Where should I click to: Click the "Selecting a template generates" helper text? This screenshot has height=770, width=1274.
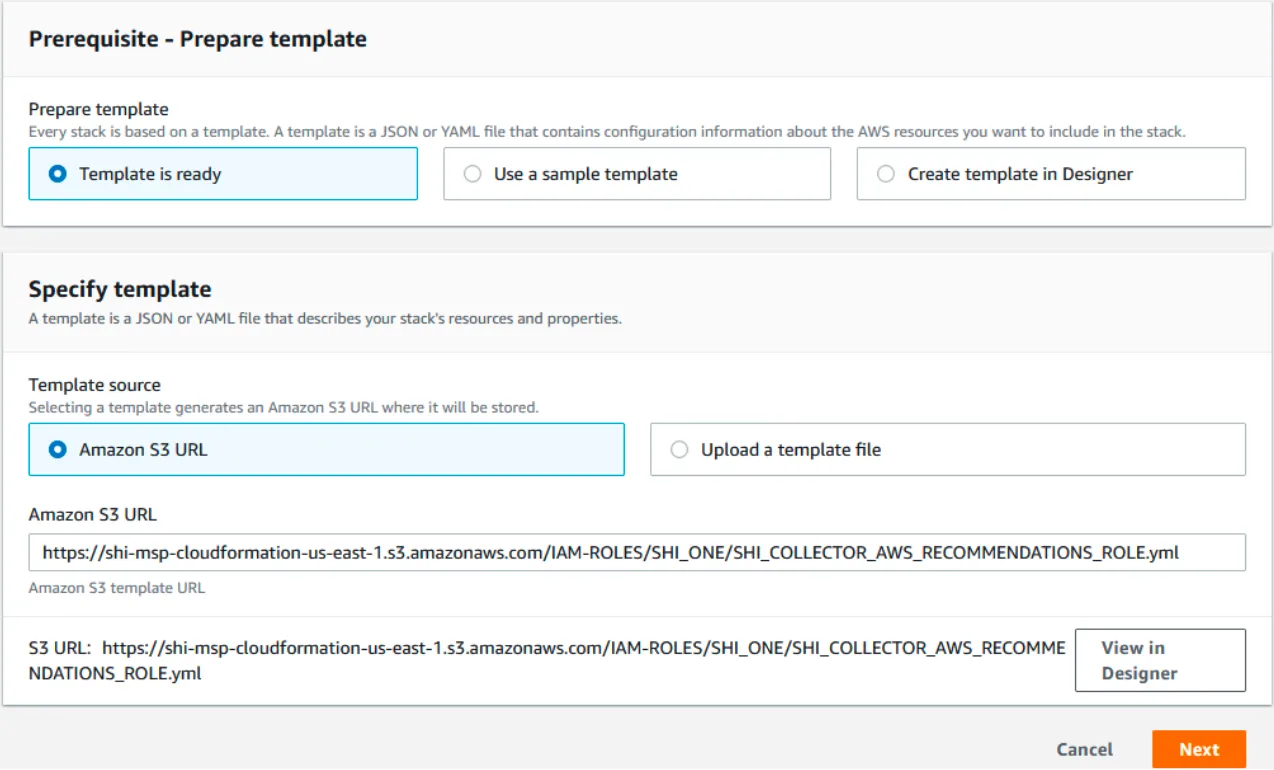283,407
